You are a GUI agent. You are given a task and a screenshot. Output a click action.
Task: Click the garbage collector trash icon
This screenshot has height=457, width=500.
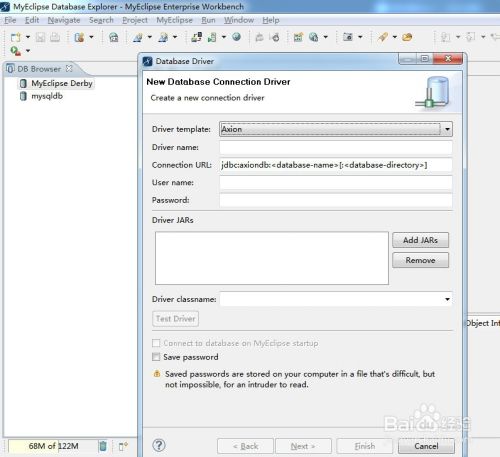tap(103, 446)
